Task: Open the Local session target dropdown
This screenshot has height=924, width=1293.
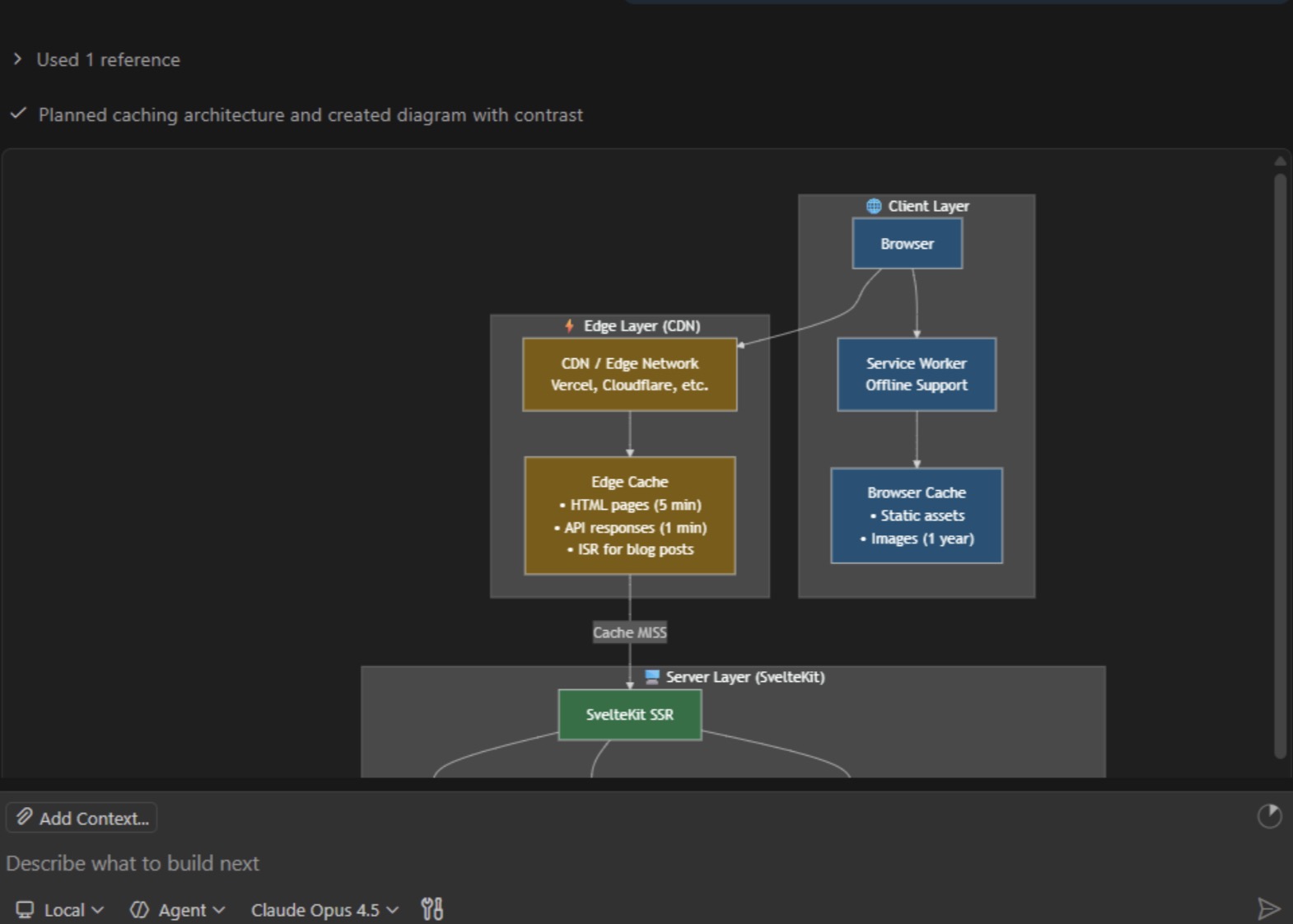Action: 59,909
